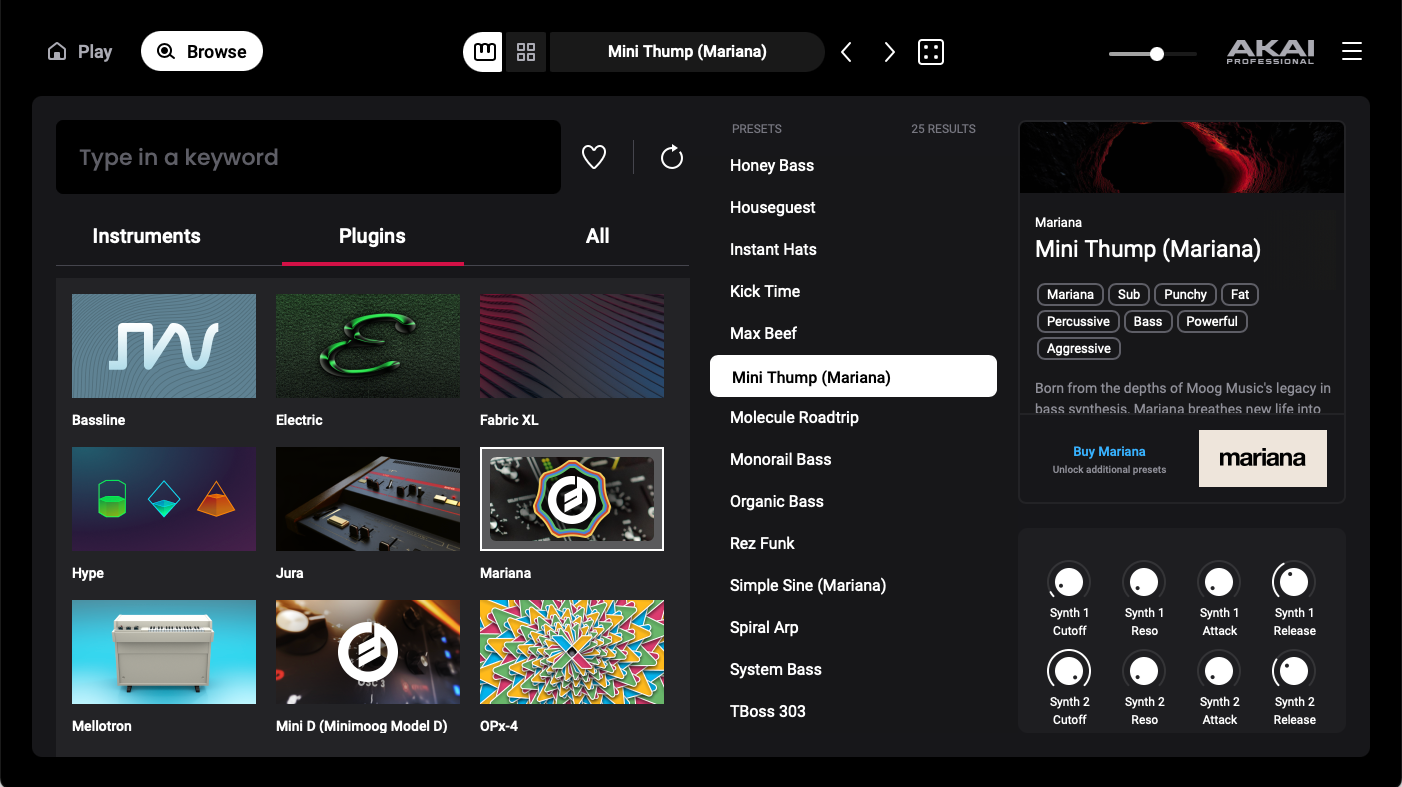This screenshot has width=1402, height=787.
Task: Click the Percussive tag
Action: [1078, 321]
